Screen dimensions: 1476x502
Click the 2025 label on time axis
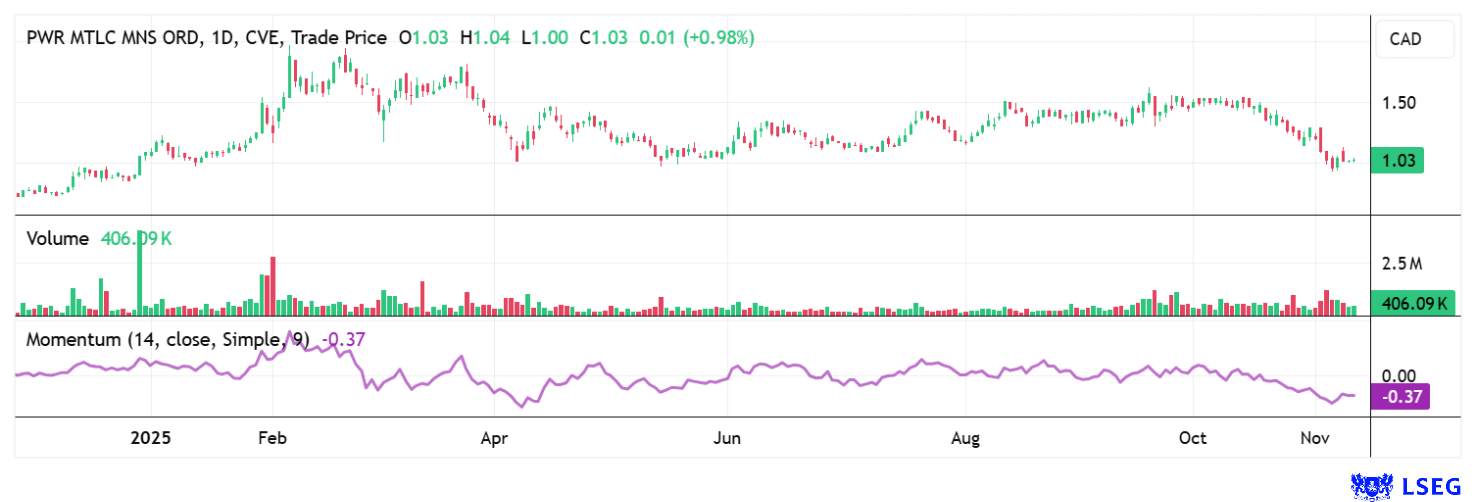coord(151,438)
